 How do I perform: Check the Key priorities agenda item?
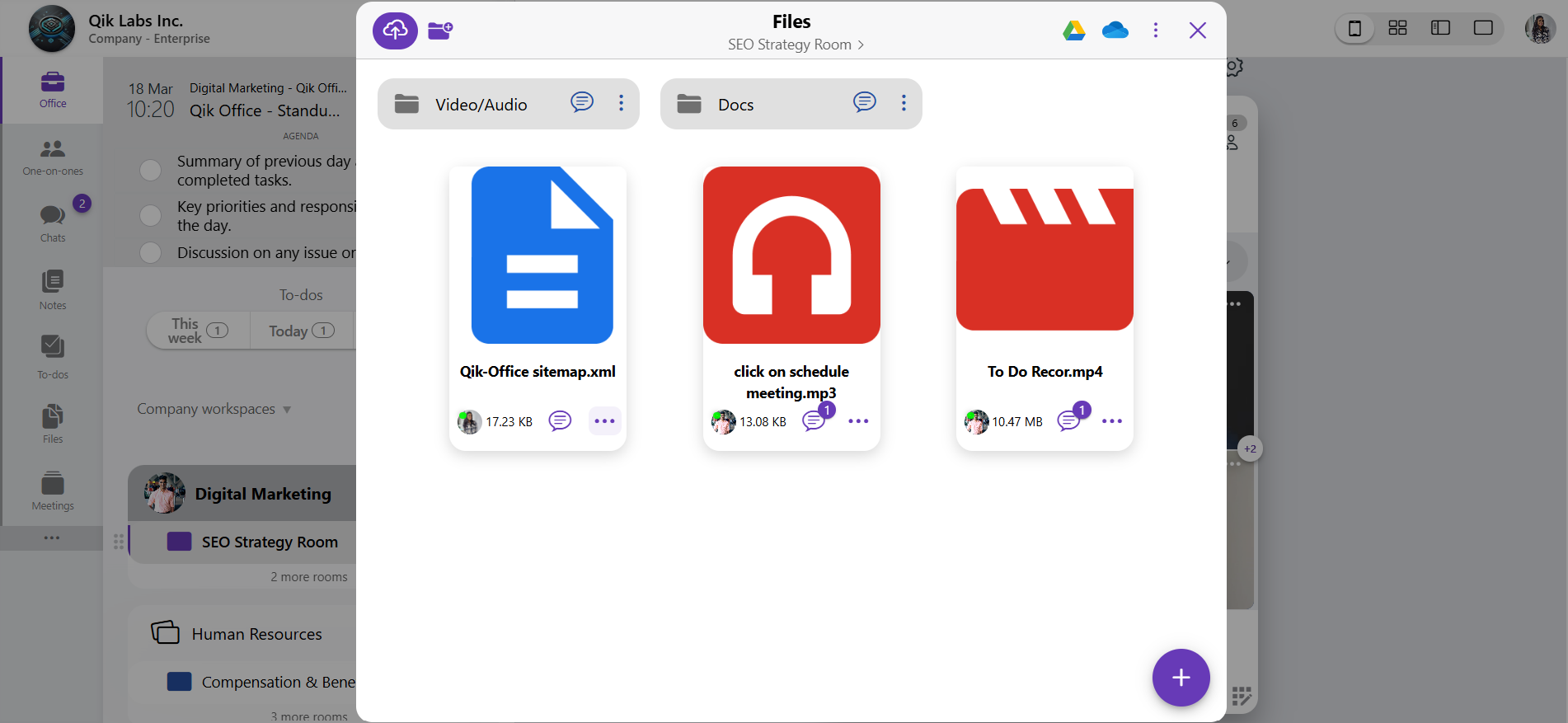tap(150, 216)
